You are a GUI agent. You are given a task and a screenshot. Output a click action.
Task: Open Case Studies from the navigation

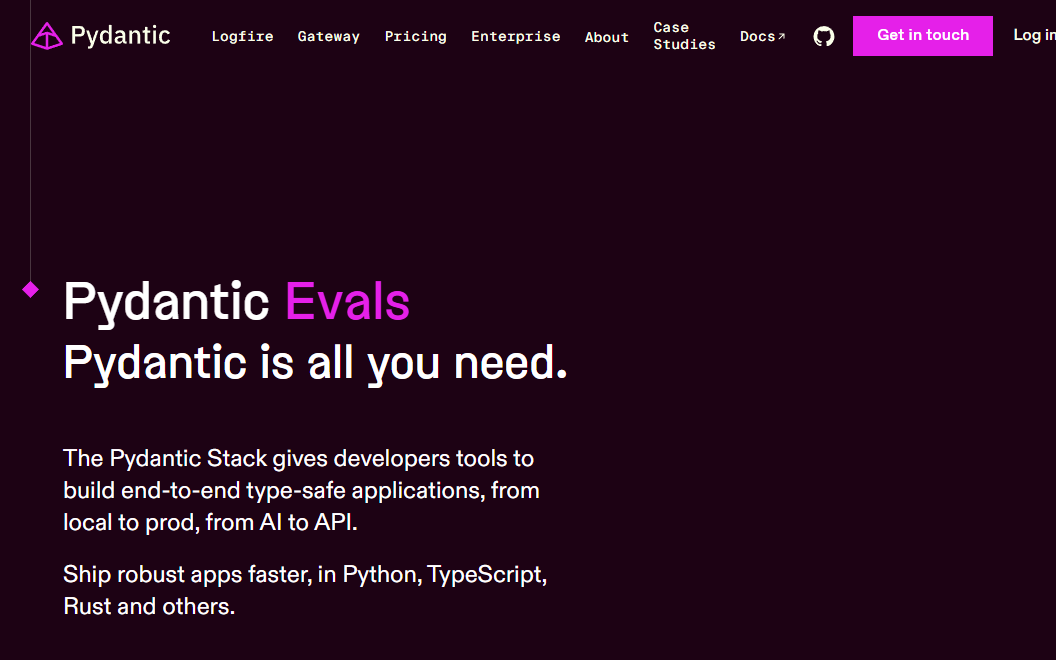[684, 36]
